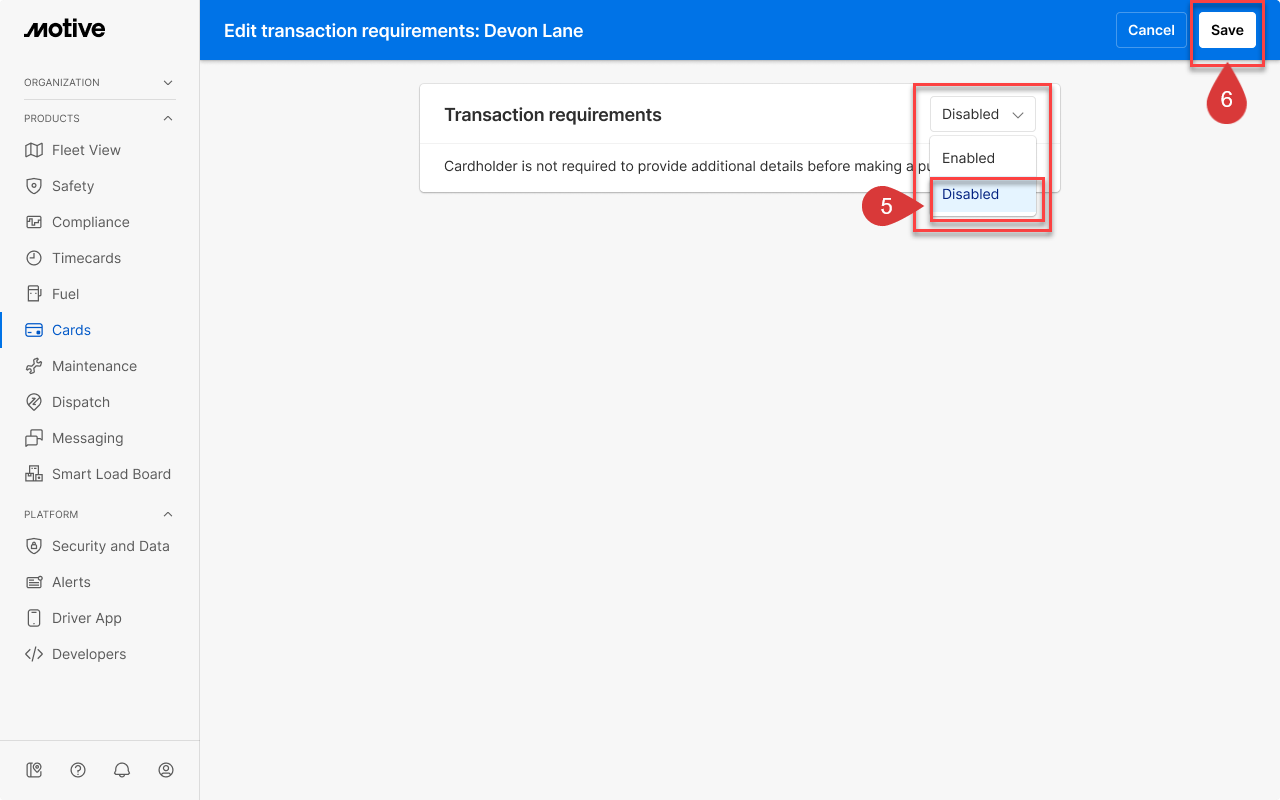Navigate to Safety
This screenshot has height=800, width=1280.
(x=73, y=186)
